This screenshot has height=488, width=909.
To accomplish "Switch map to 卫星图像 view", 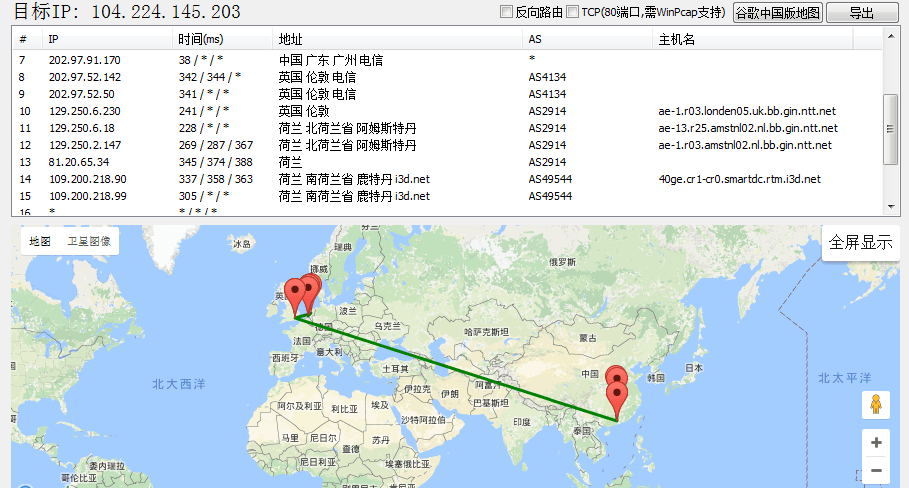I will pyautogui.click(x=88, y=242).
